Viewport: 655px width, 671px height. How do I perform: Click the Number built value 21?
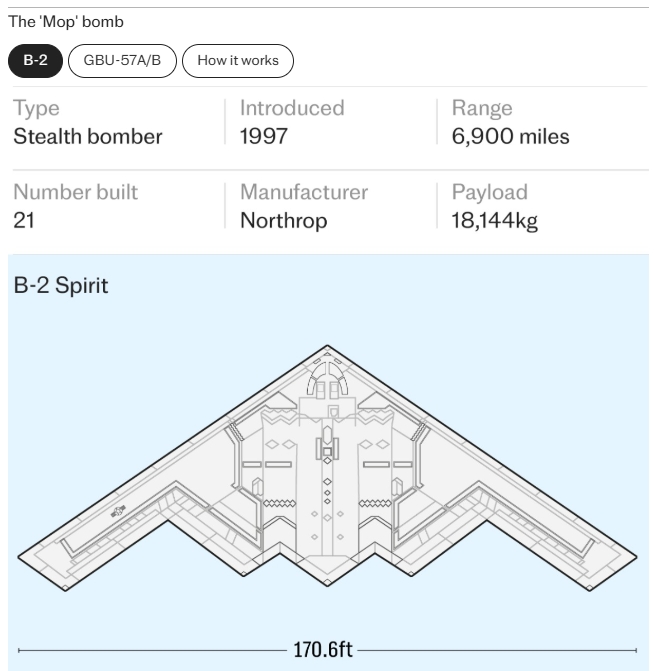click(24, 221)
